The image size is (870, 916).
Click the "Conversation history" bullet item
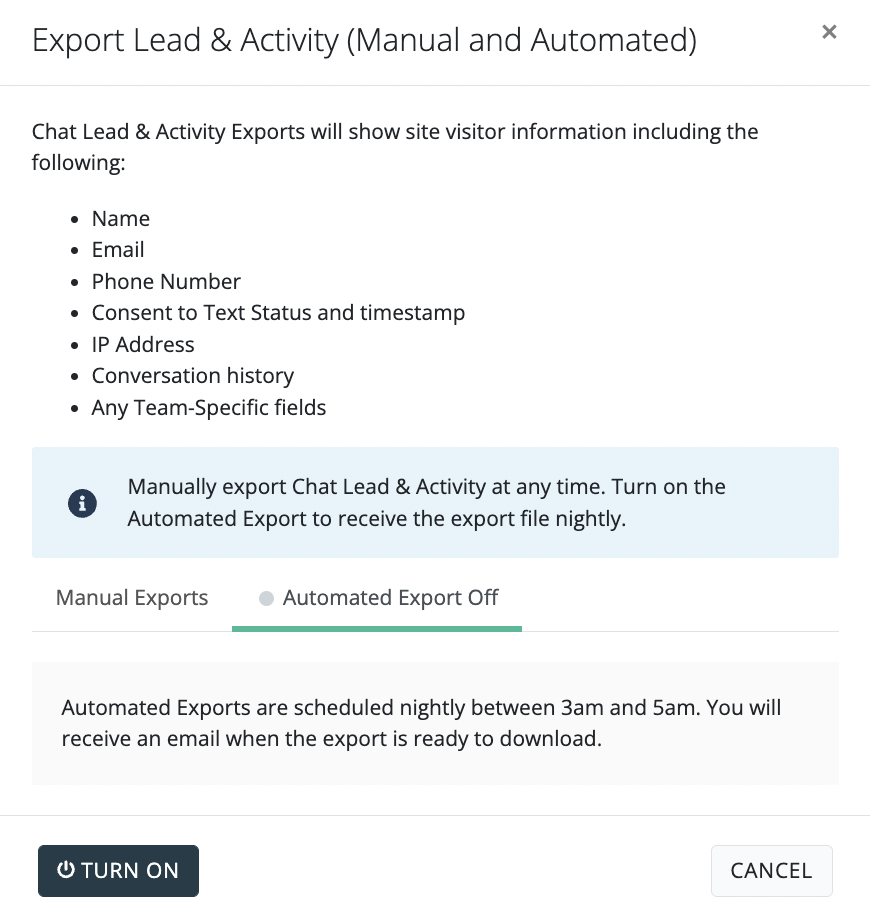click(193, 376)
